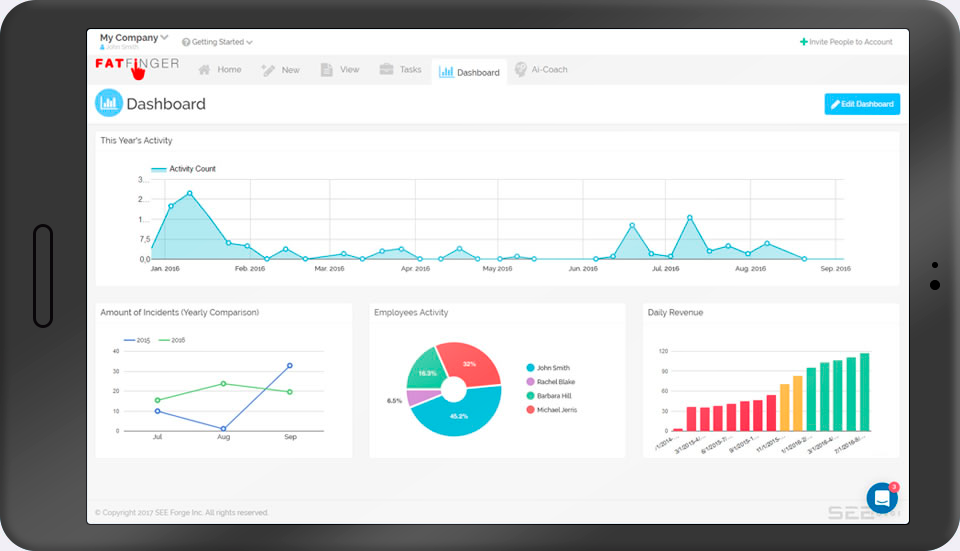
Task: Click the FAT FINGER logo
Action: point(137,65)
